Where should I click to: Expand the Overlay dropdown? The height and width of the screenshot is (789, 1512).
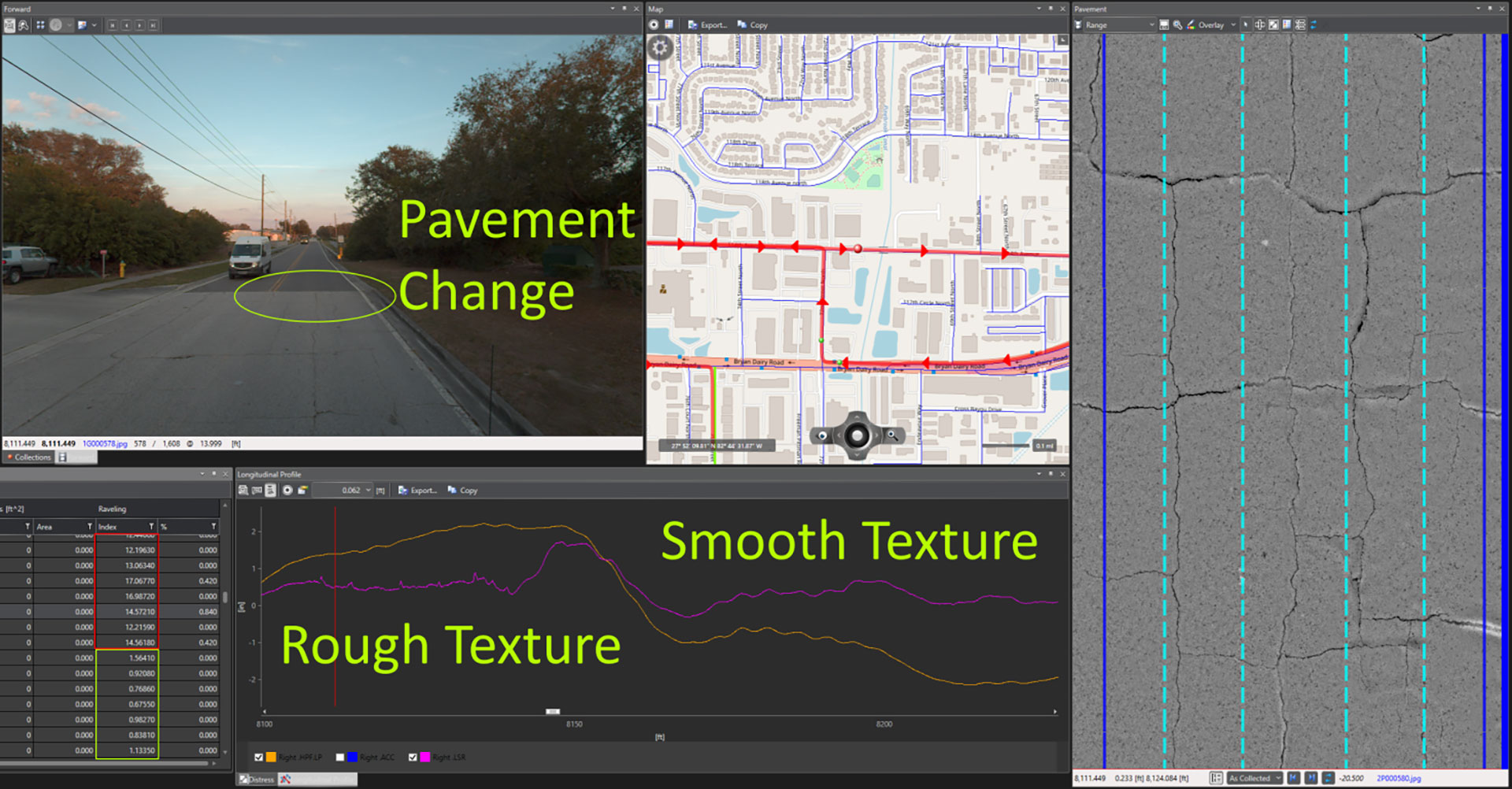pos(1232,25)
